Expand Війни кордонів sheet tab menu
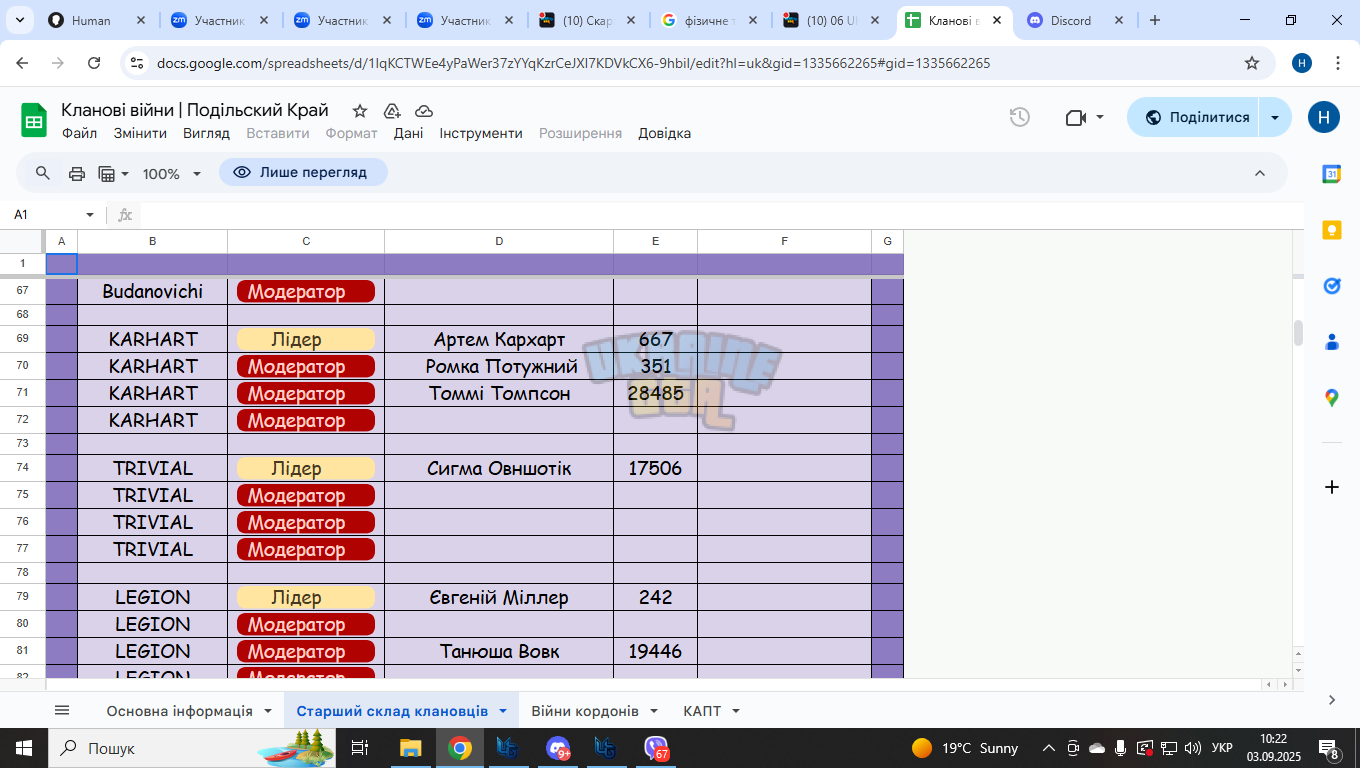 coord(654,711)
